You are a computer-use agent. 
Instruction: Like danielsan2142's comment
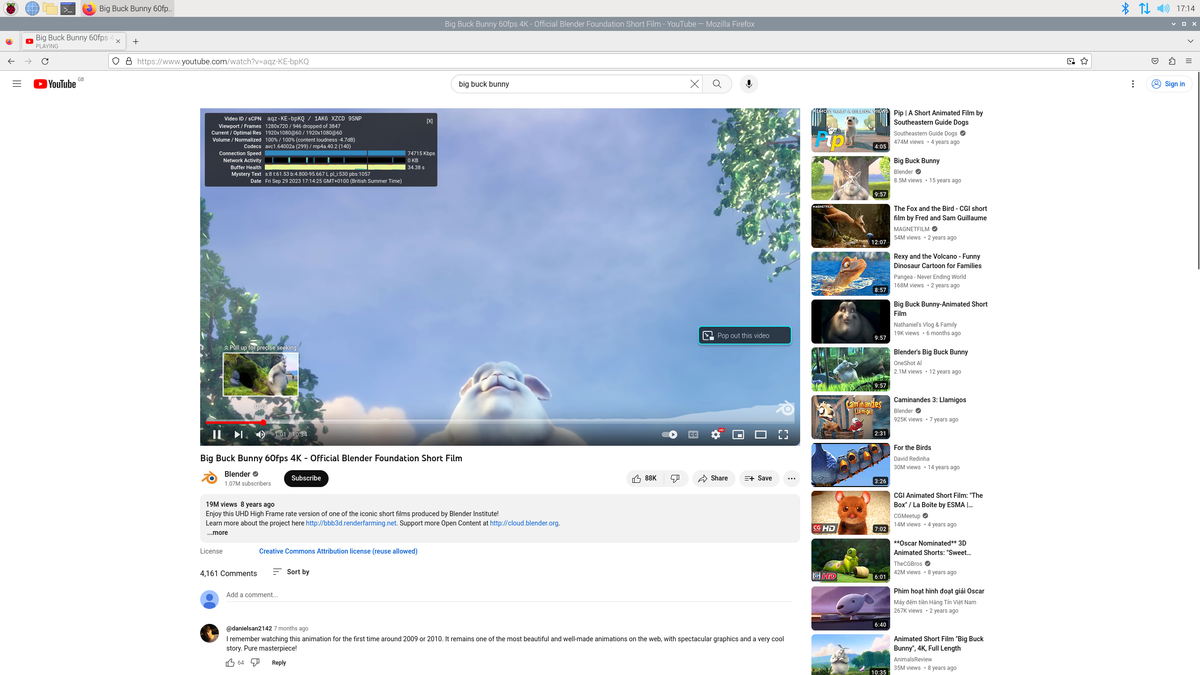click(230, 662)
